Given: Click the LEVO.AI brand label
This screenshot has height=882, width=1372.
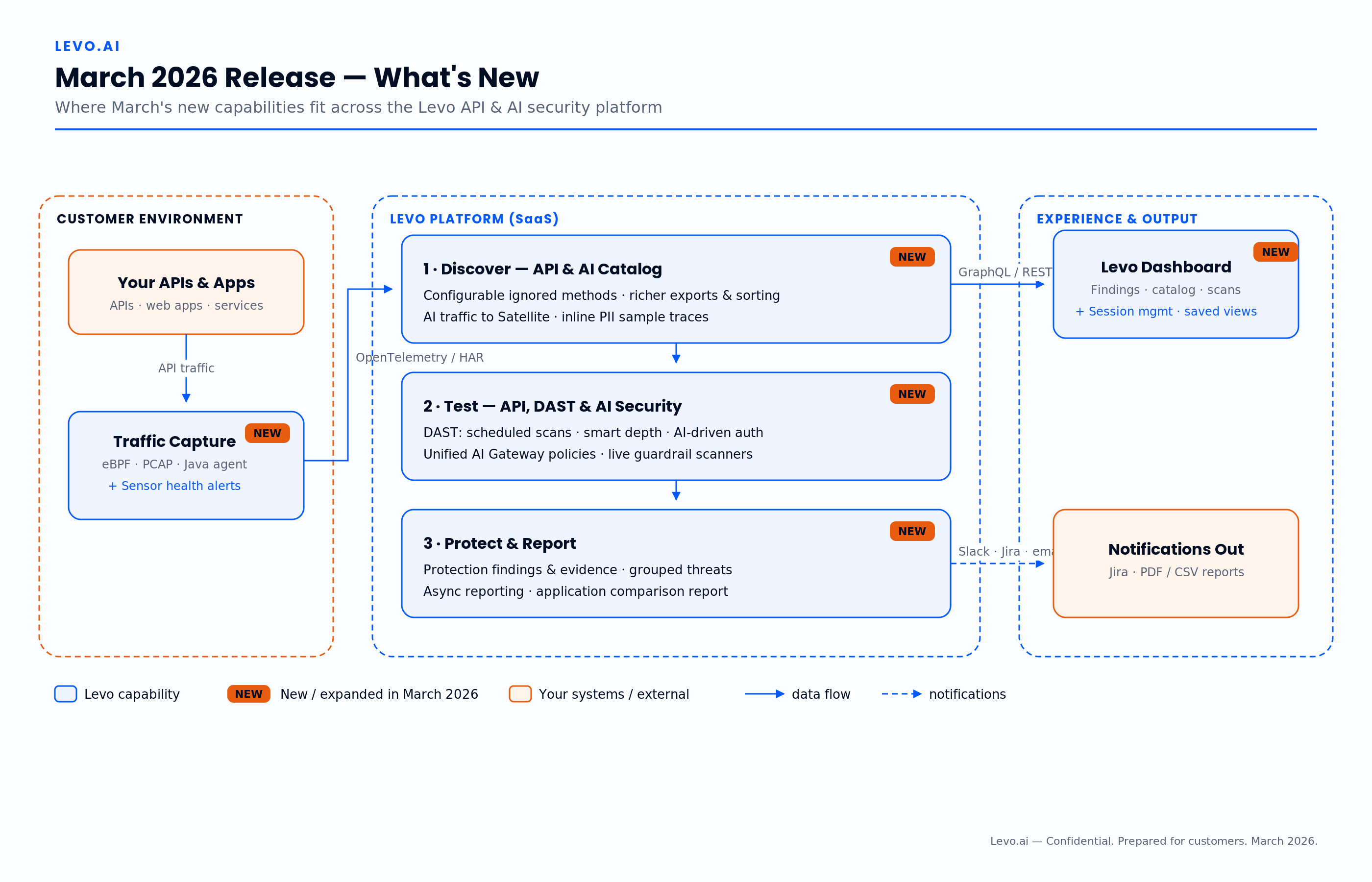Looking at the screenshot, I should click(x=87, y=47).
